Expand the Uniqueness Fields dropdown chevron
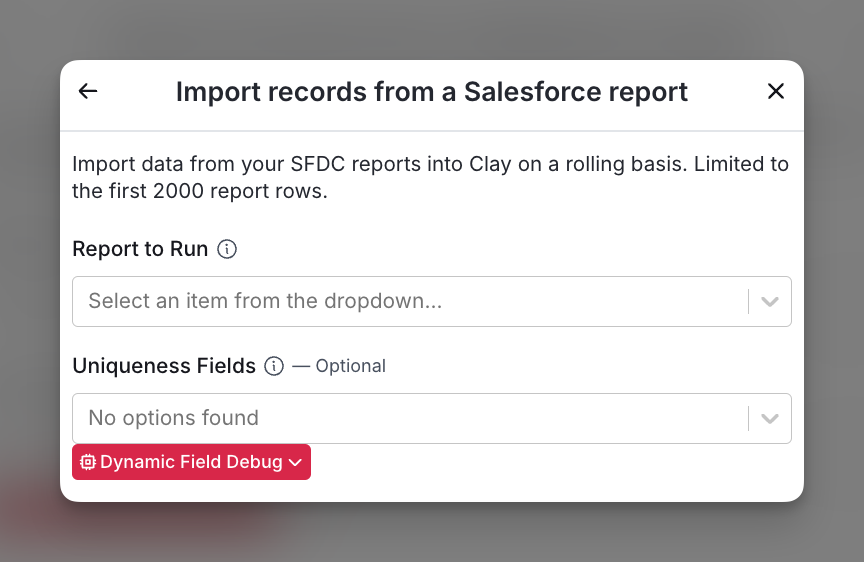 pos(770,418)
